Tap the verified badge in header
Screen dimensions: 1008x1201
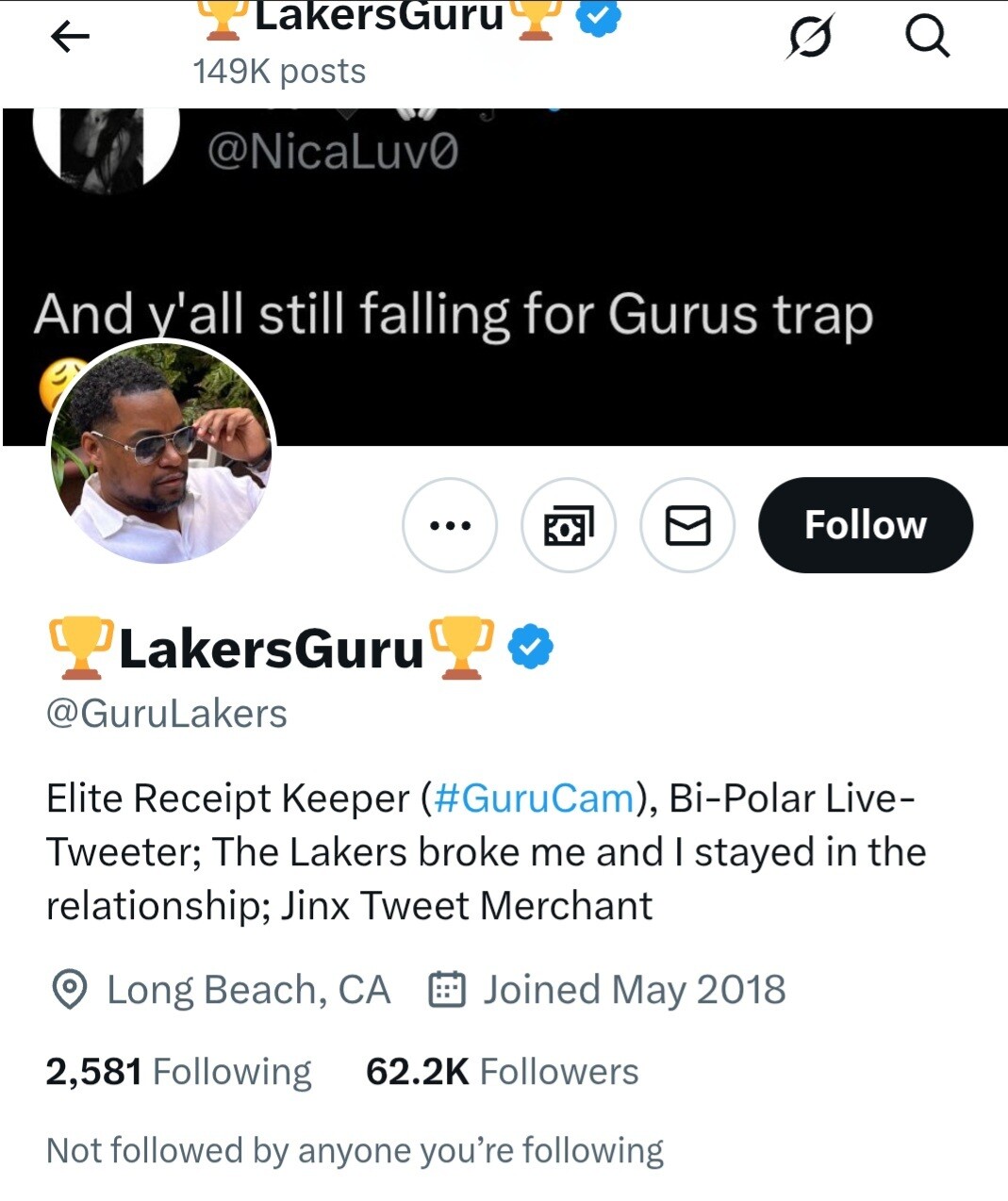click(x=598, y=17)
